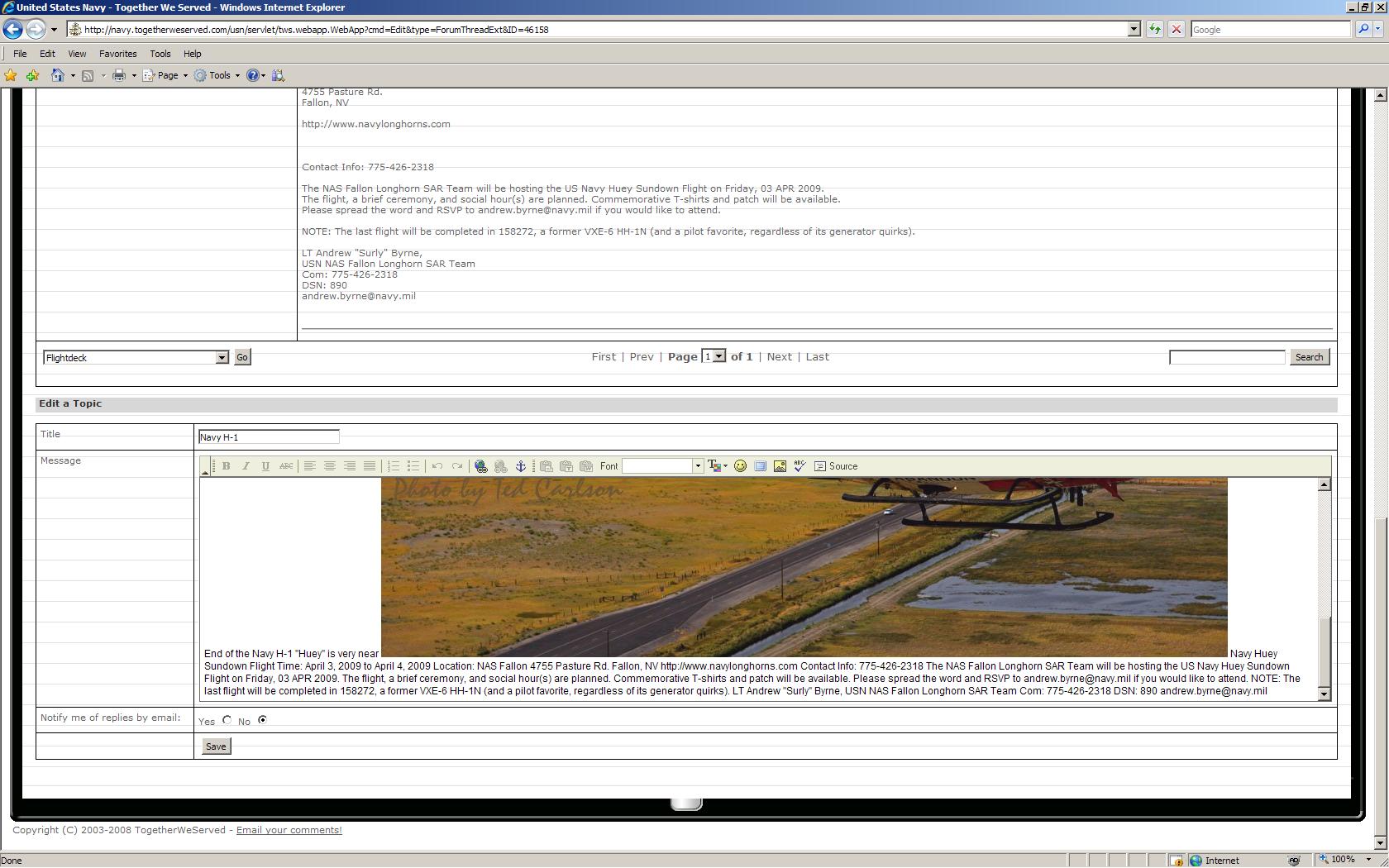
Task: Open the File menu
Action: pos(20,54)
